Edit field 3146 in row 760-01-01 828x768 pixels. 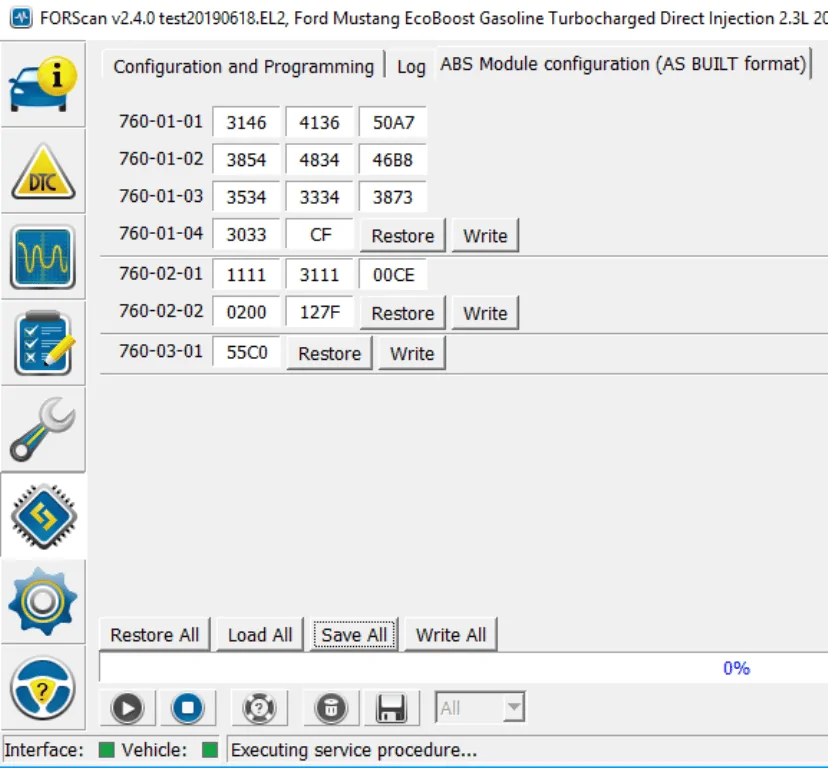pyautogui.click(x=246, y=123)
